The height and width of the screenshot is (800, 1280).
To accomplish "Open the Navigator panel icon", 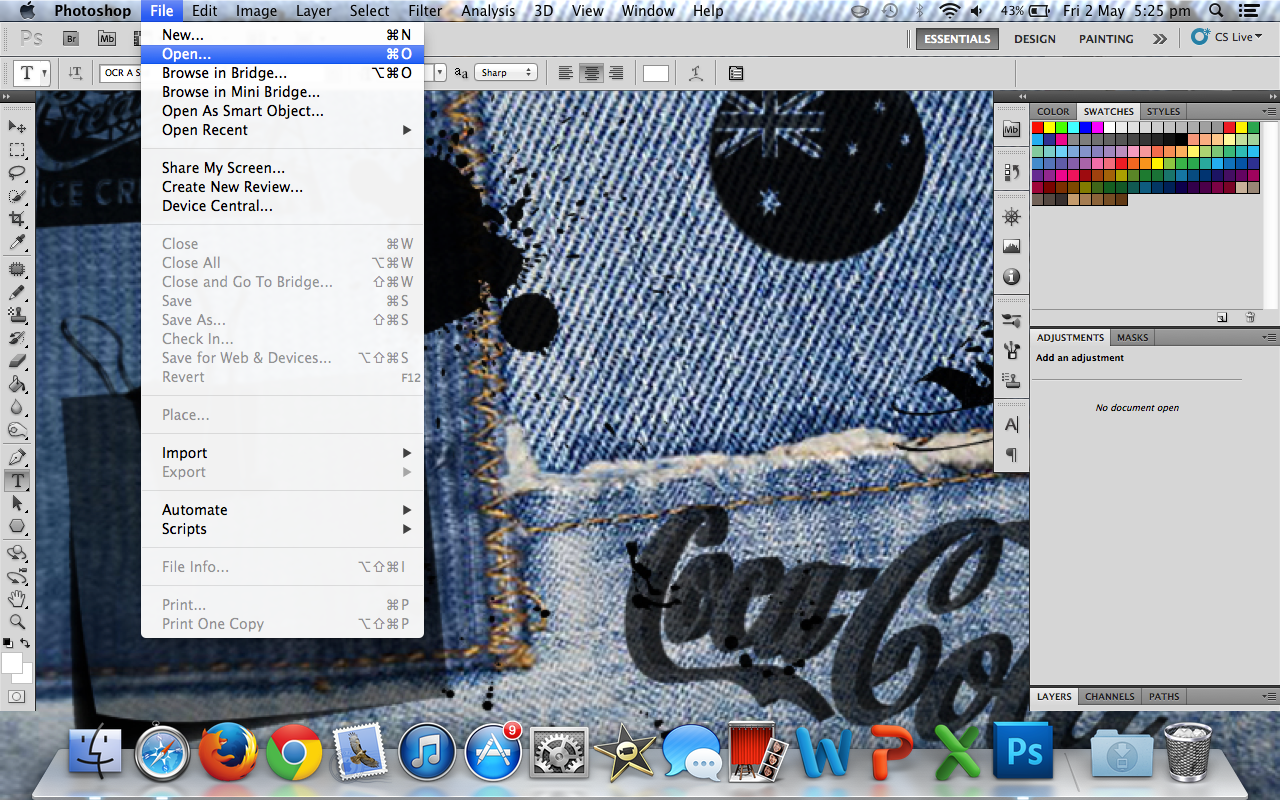I will pos(1011,216).
